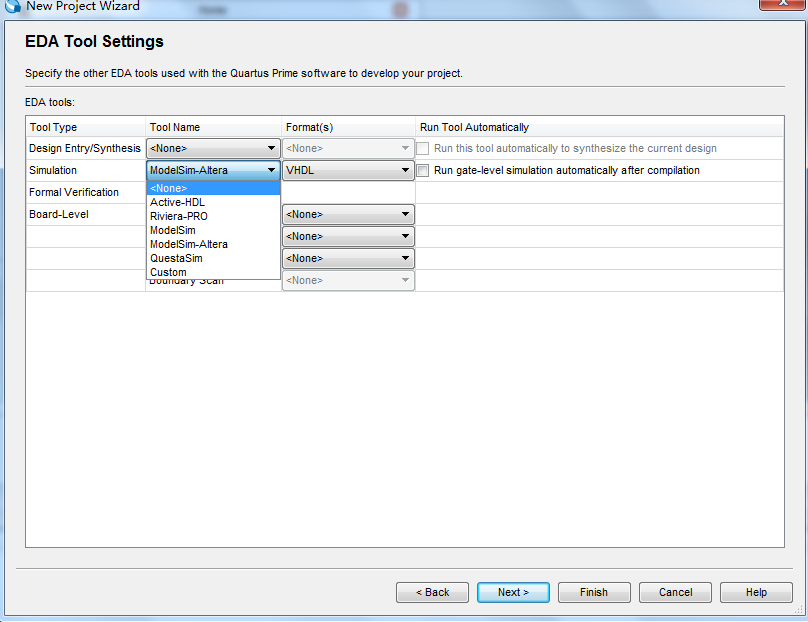Proceed with the Next button
Viewport: 808px width, 622px height.
pyautogui.click(x=513, y=592)
